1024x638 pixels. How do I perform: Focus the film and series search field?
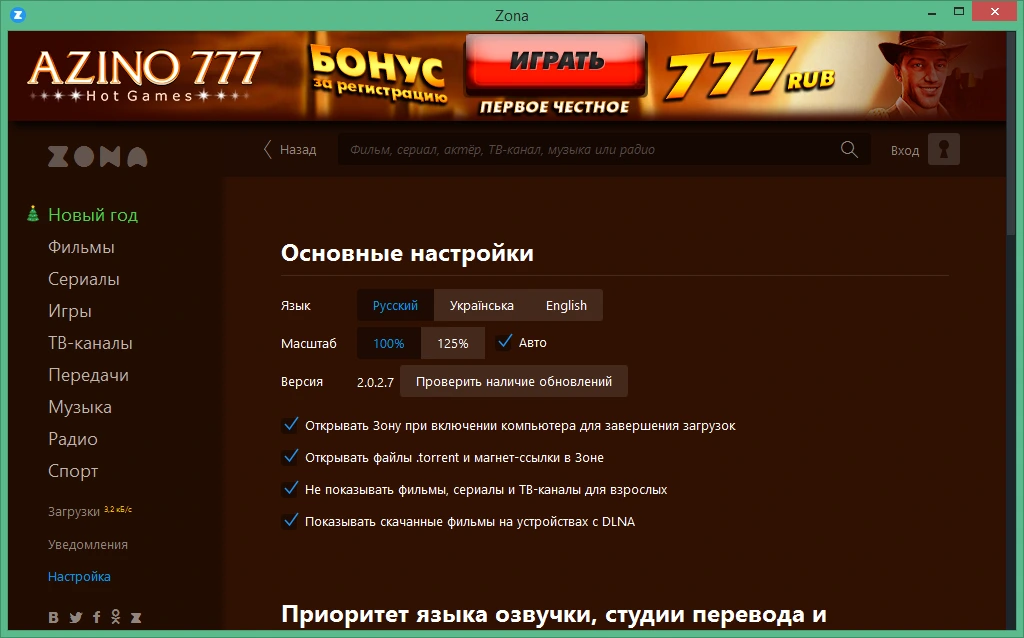(588, 150)
